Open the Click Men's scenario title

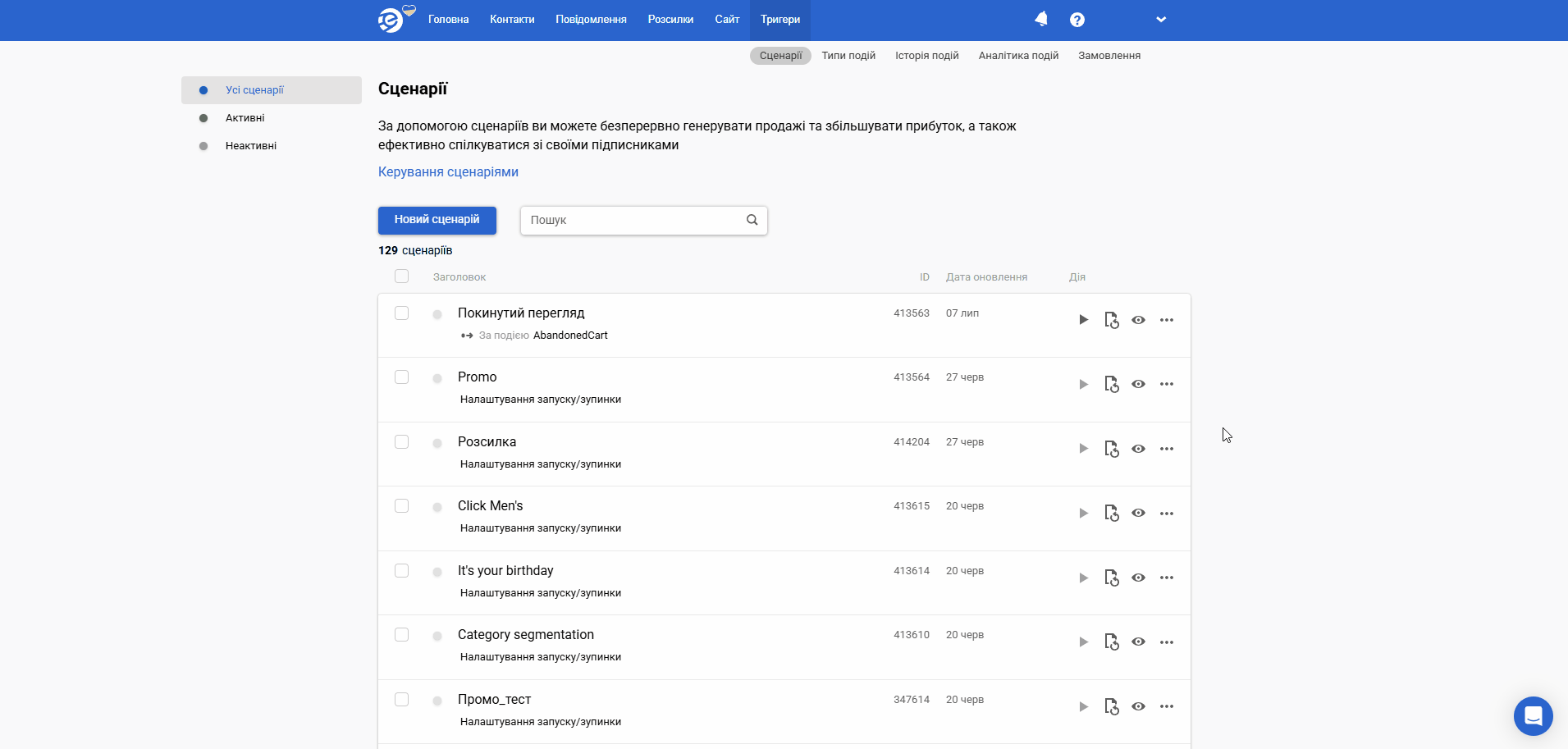491,506
